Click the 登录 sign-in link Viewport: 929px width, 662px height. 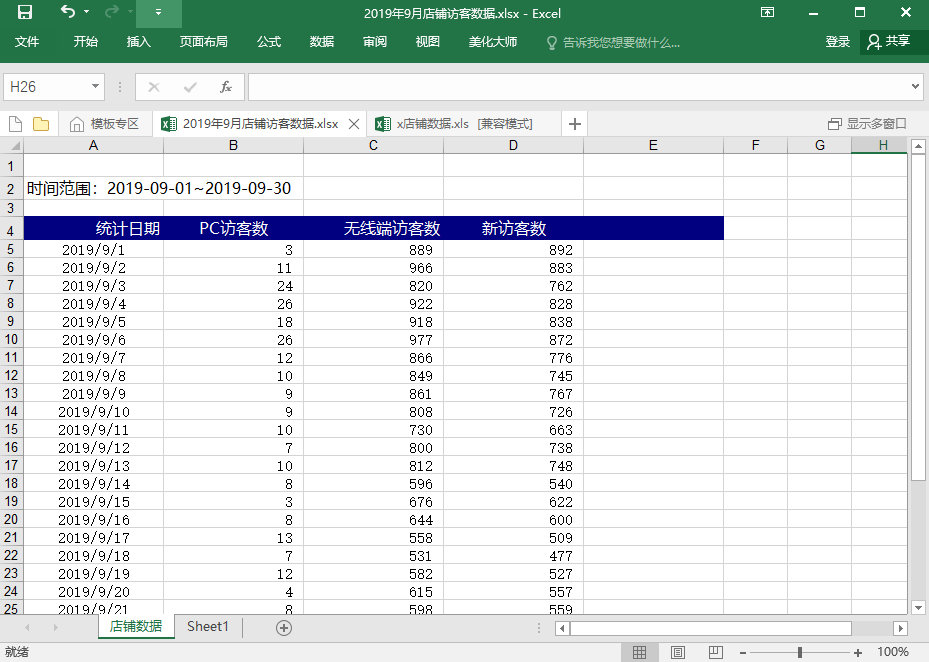tap(838, 42)
